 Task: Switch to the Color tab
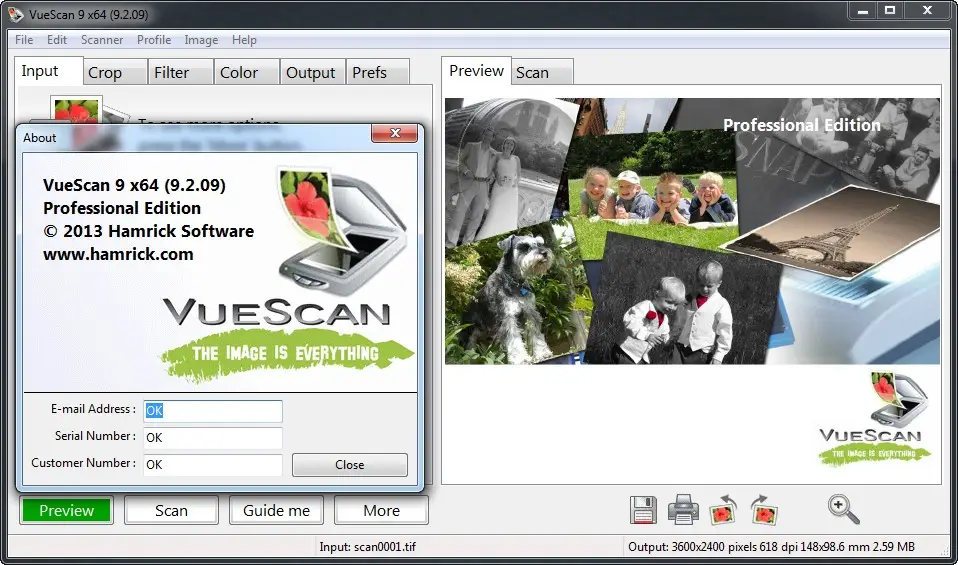click(x=247, y=72)
